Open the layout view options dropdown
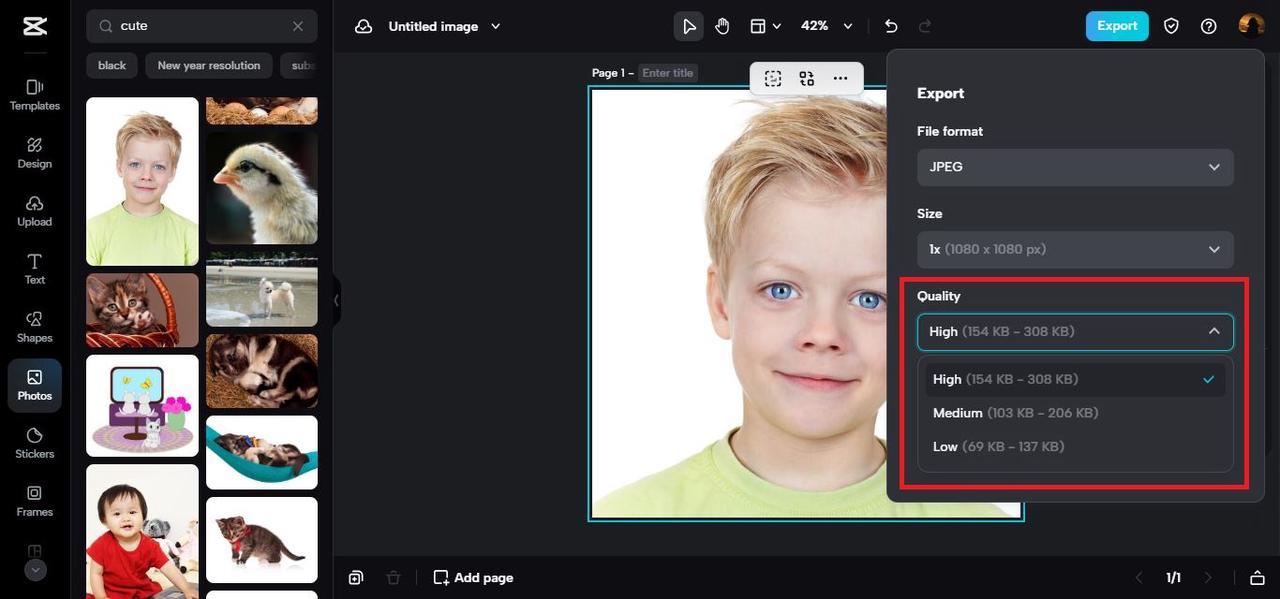Image resolution: width=1280 pixels, height=599 pixels. [766, 26]
